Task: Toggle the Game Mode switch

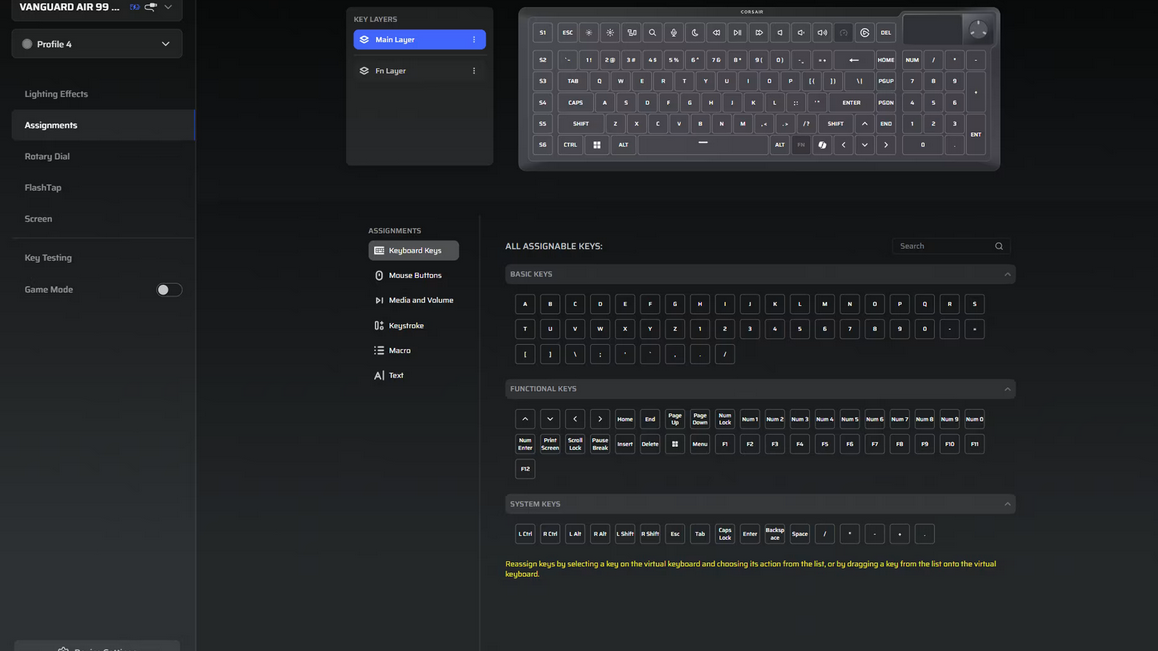Action: pos(169,290)
